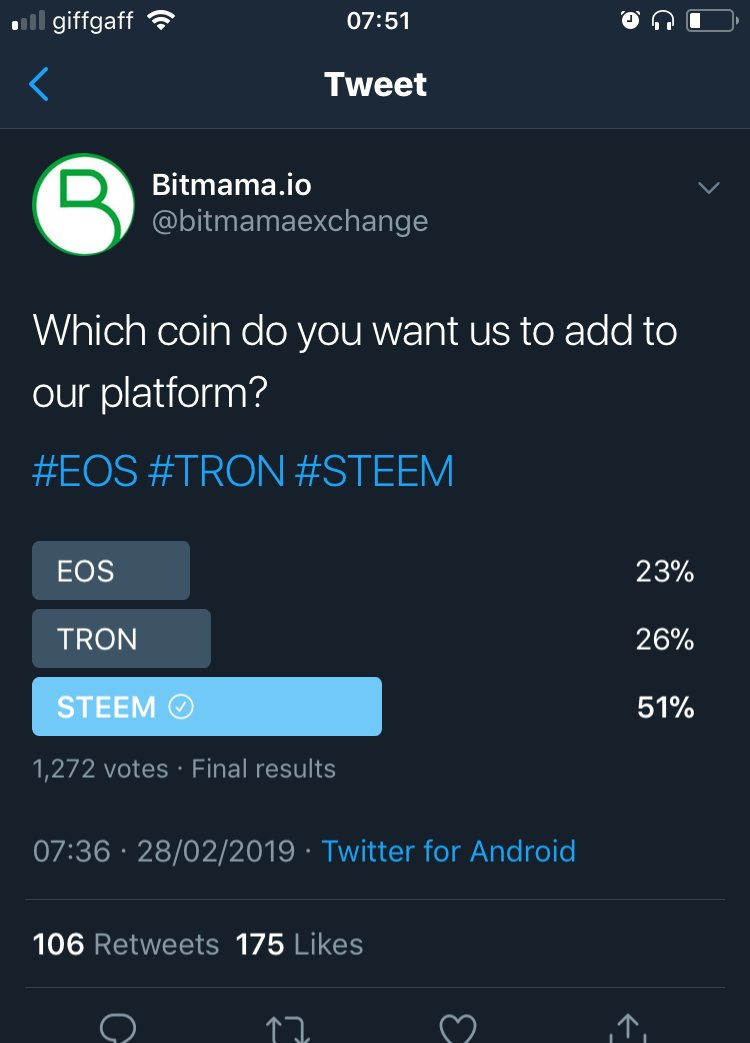Tap the reply speech bubble icon
750x1043 pixels.
coord(118,1028)
